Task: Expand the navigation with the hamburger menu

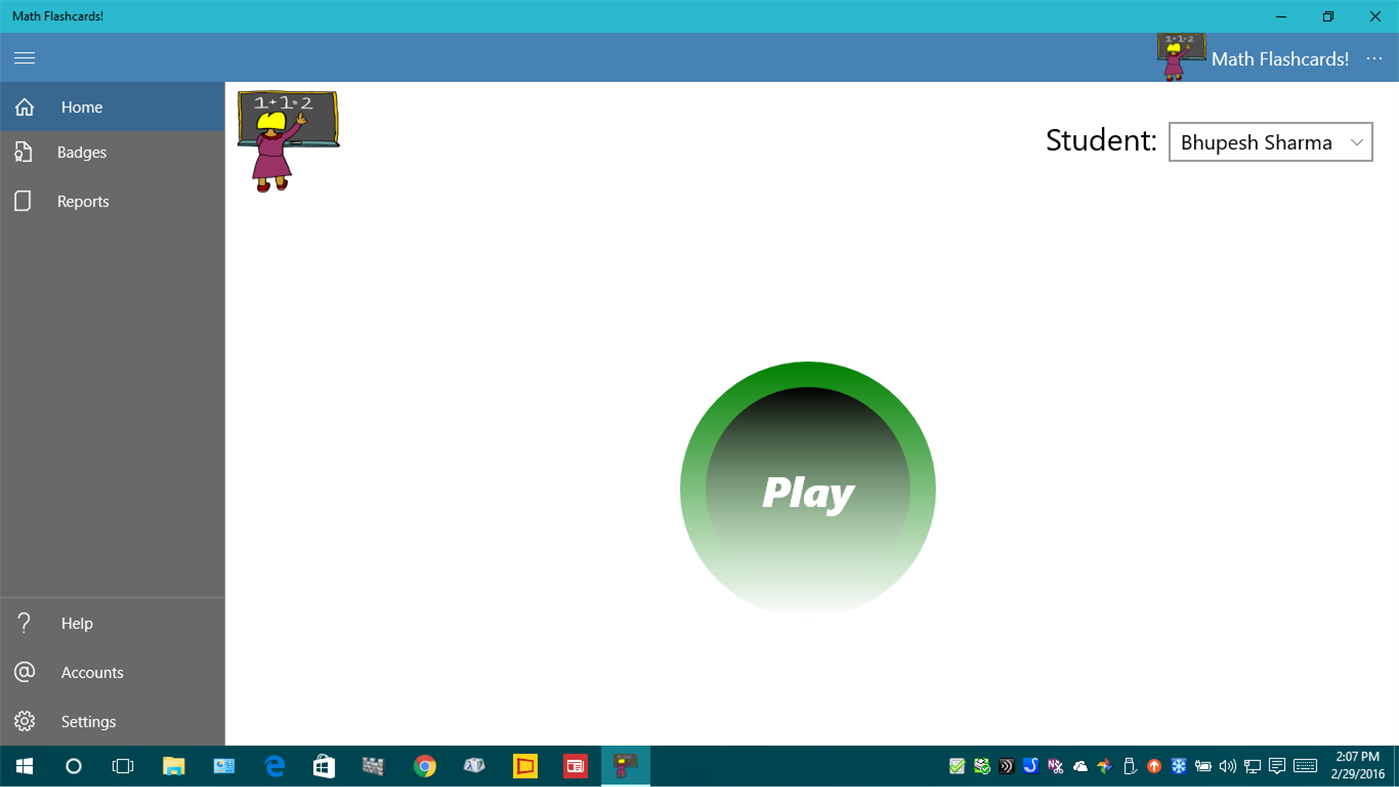Action: (24, 57)
